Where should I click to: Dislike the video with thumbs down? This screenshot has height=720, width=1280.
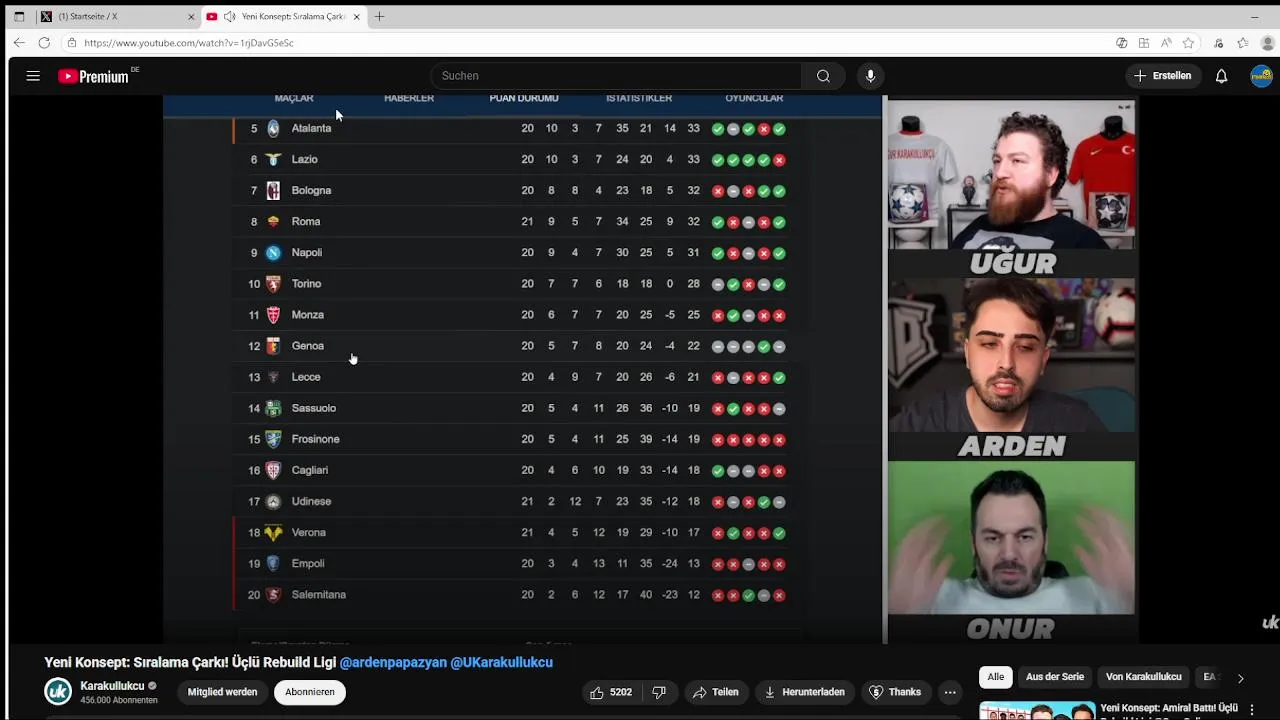tap(659, 692)
